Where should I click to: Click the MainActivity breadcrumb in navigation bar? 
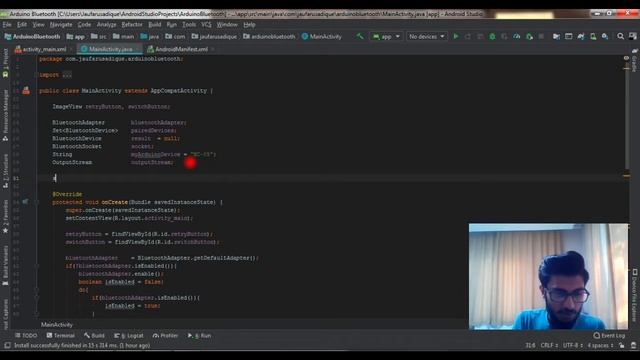(322, 37)
